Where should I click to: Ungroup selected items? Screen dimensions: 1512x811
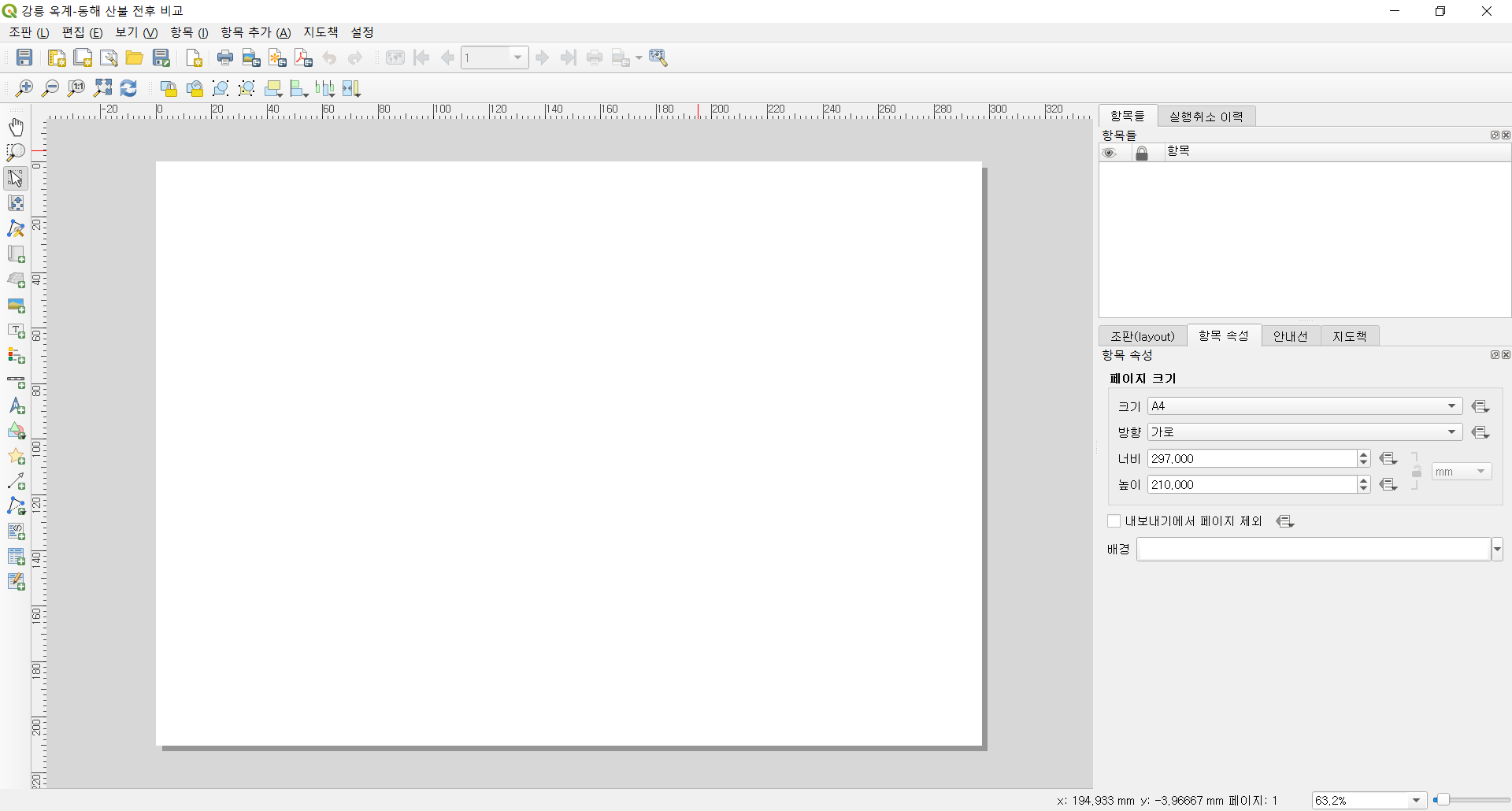(246, 88)
